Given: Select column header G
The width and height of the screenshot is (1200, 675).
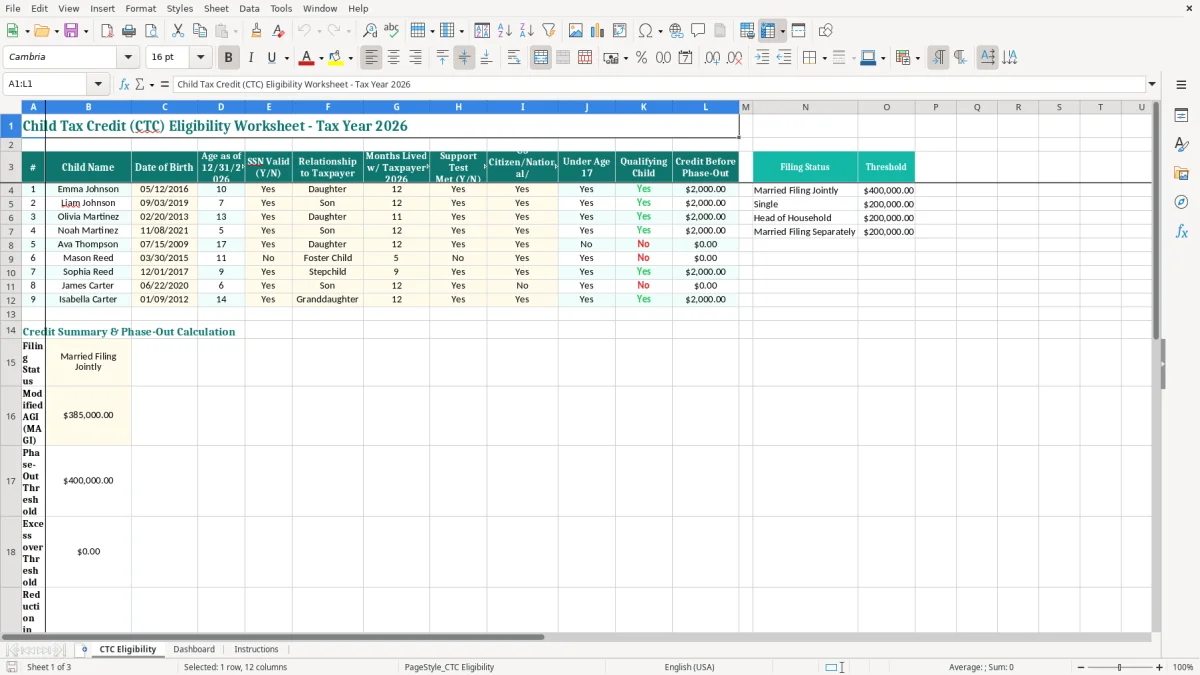Looking at the screenshot, I should pos(396,107).
